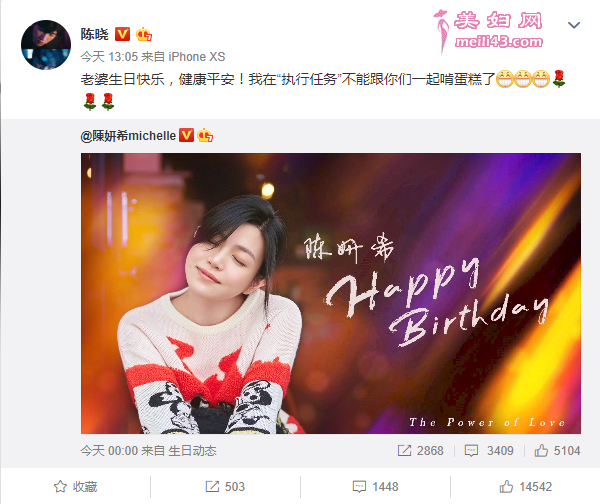Click the crown membership icon beside 陈晓
This screenshot has width=600, height=504.
pos(144,34)
